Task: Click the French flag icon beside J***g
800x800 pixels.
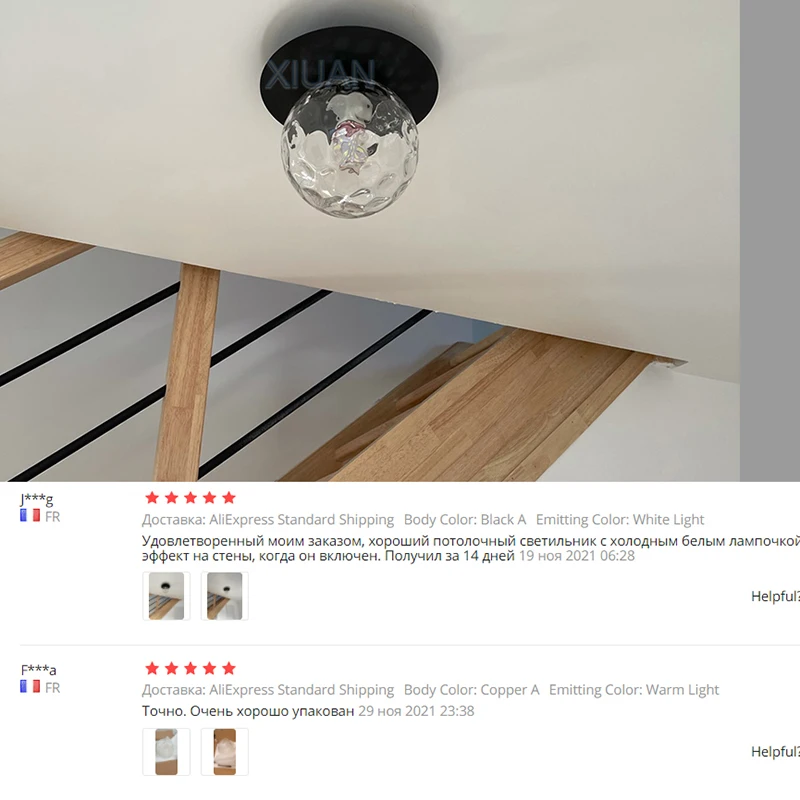Action: (30, 515)
